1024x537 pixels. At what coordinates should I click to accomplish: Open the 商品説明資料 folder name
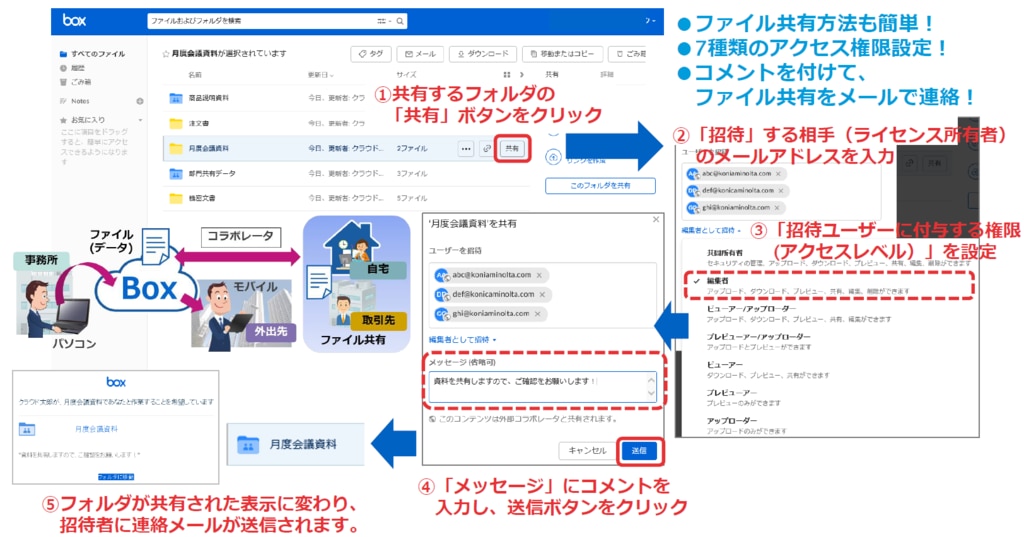tap(208, 98)
